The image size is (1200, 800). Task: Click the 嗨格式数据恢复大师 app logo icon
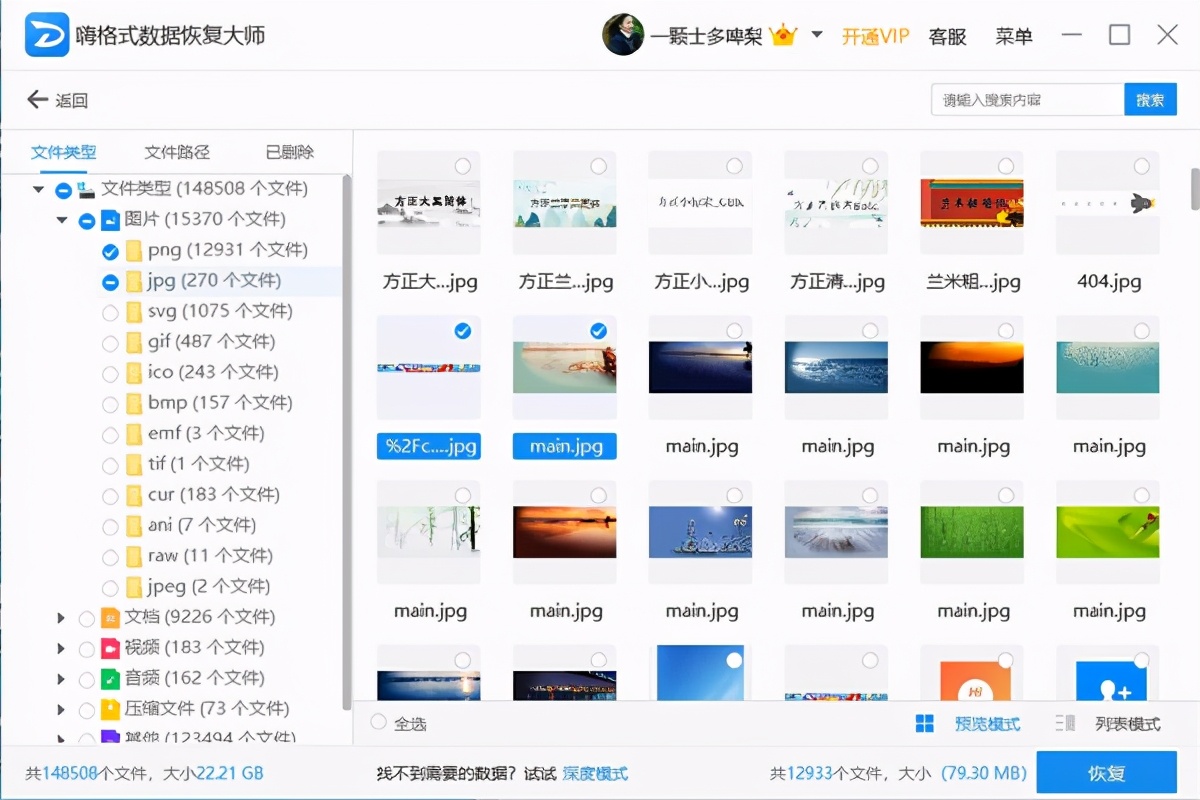pyautogui.click(x=47, y=34)
